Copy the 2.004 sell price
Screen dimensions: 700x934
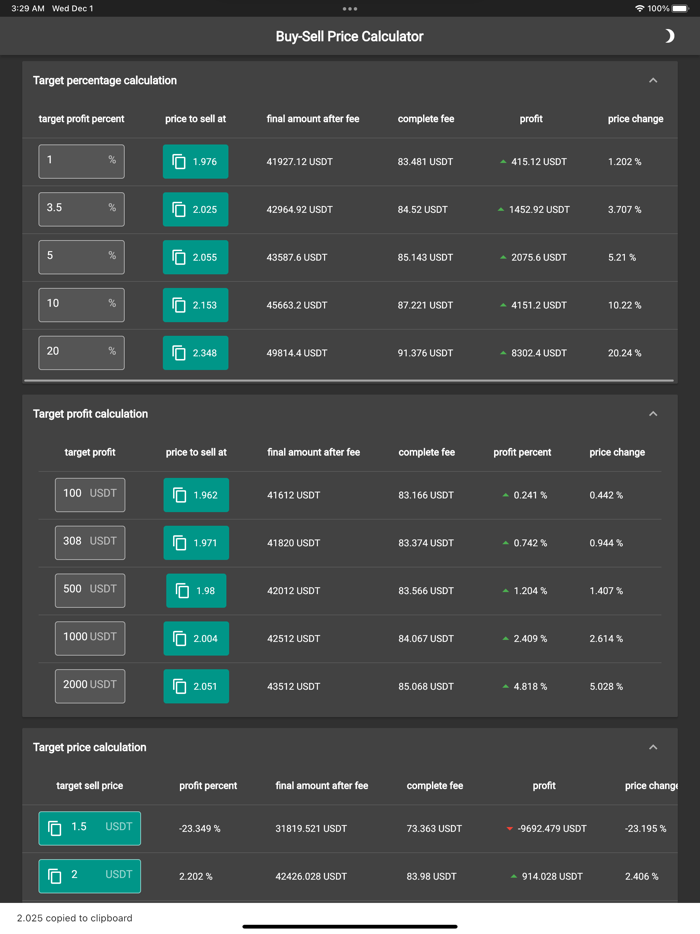tap(195, 638)
